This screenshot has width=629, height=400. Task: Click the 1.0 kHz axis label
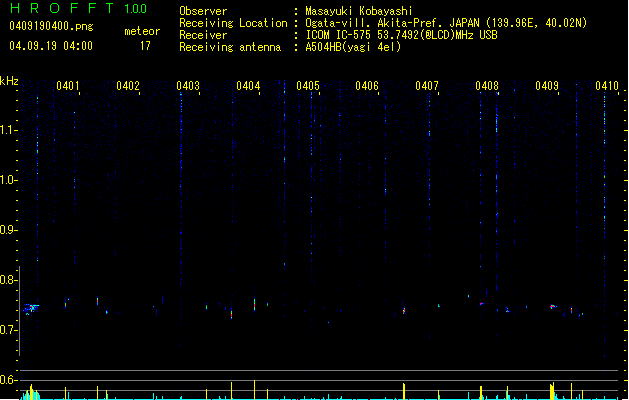click(8, 180)
